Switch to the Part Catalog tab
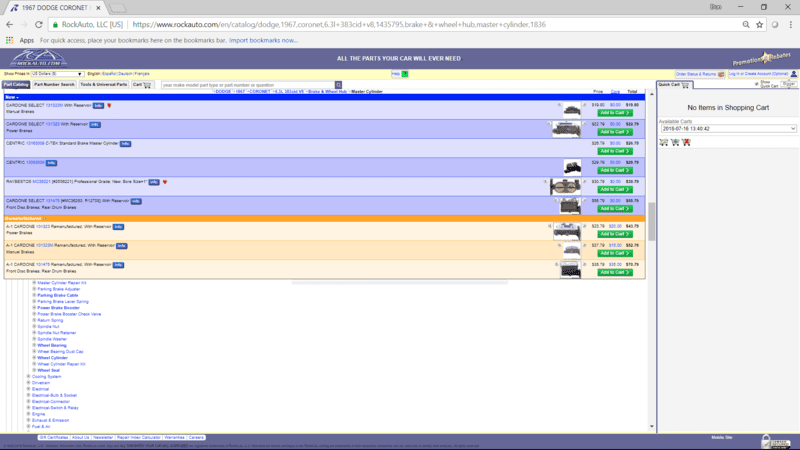 [16, 85]
